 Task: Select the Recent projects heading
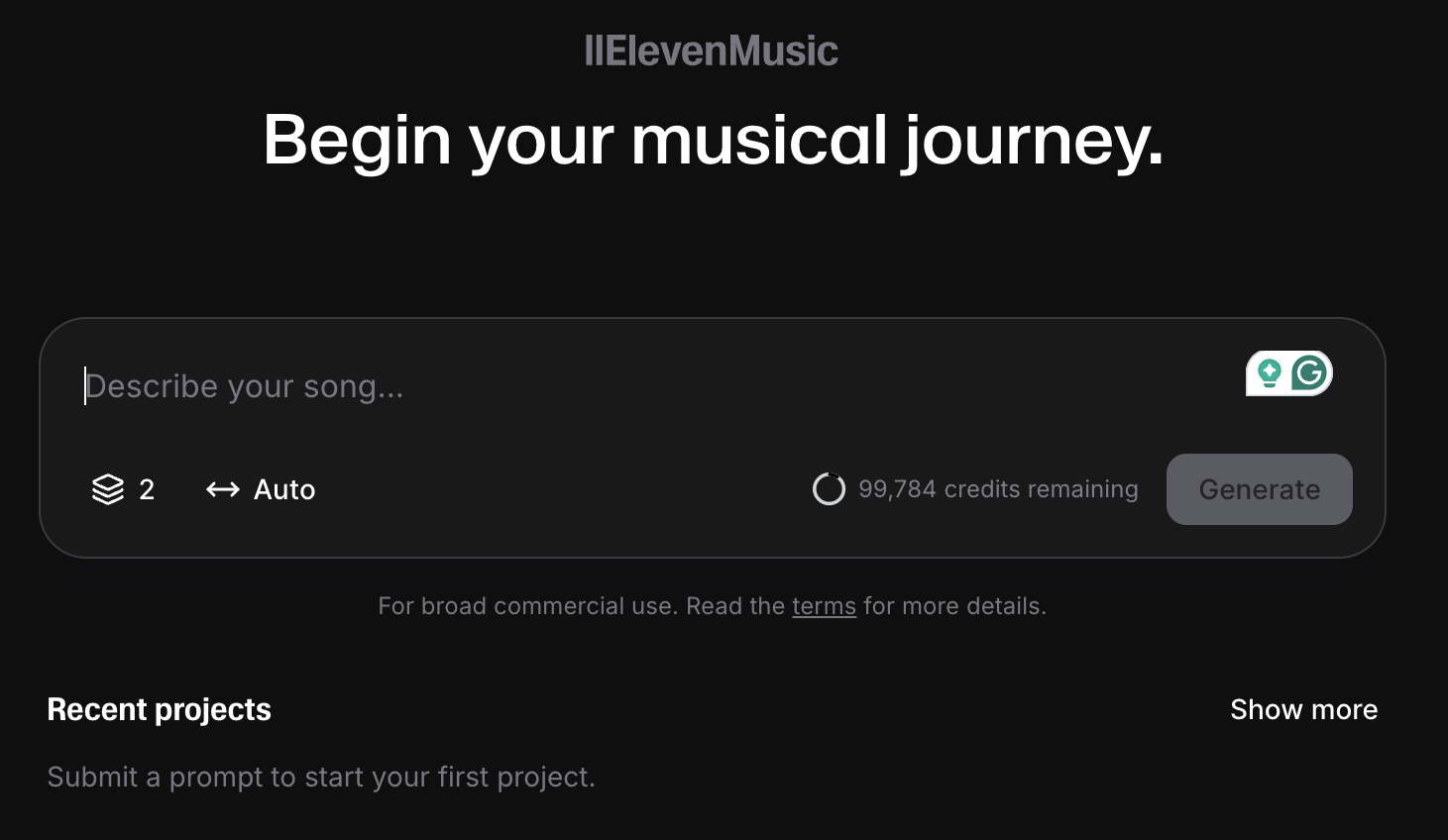pyautogui.click(x=160, y=709)
